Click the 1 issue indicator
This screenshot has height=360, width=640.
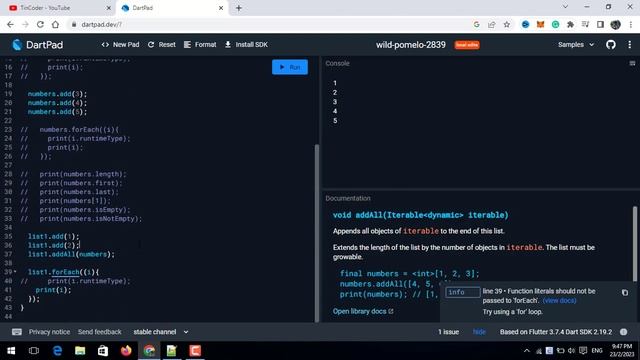(x=448, y=332)
